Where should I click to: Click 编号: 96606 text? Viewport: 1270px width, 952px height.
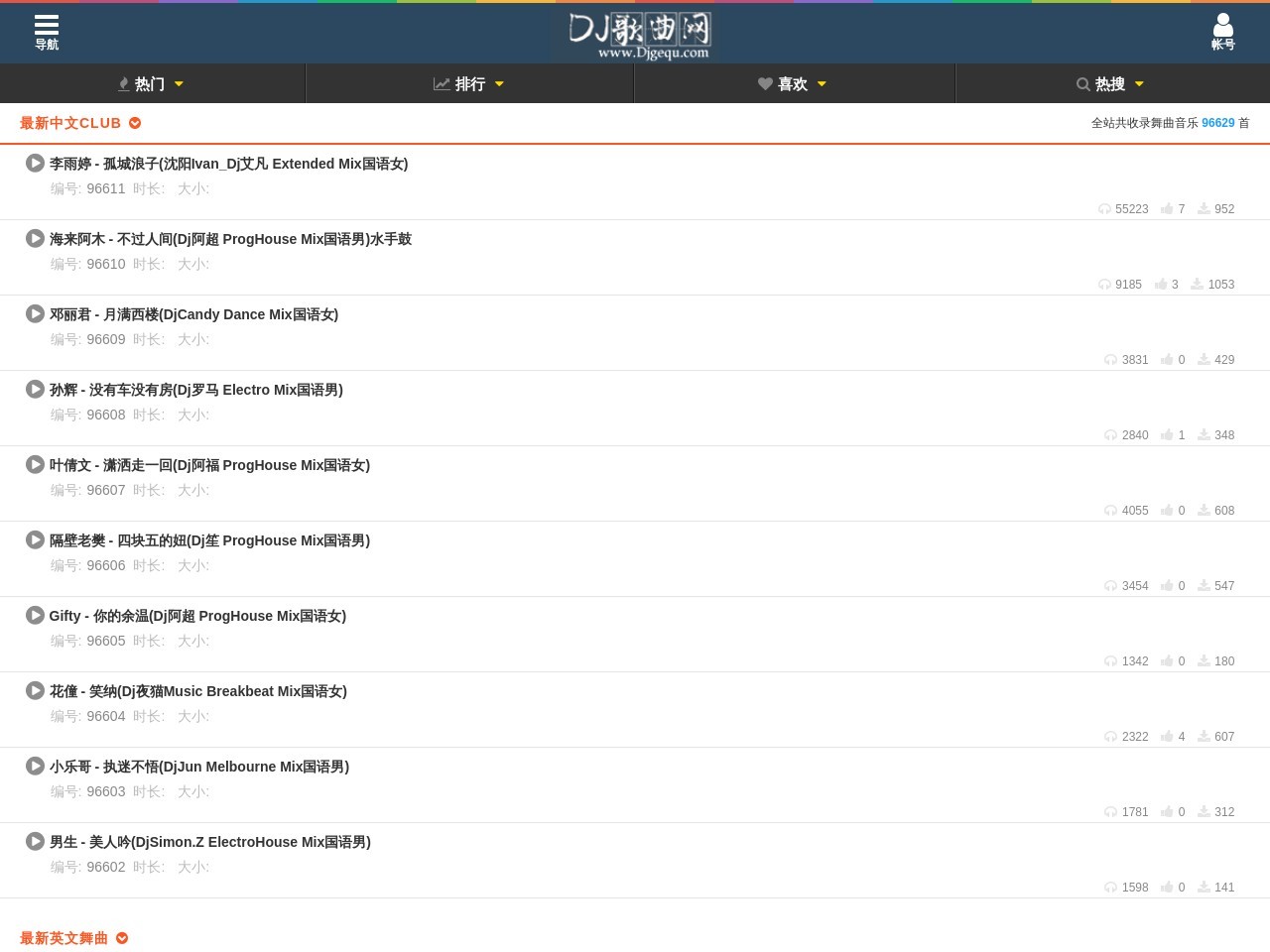click(x=88, y=565)
